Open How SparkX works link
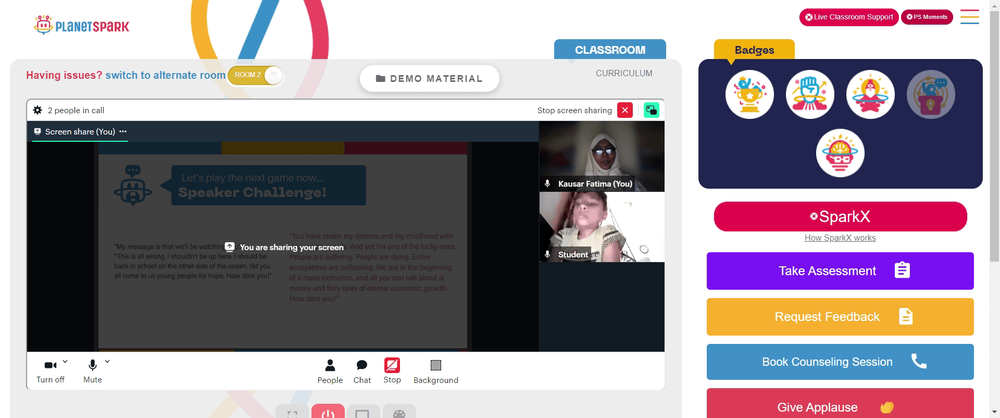Image resolution: width=1000 pixels, height=418 pixels. tap(840, 238)
